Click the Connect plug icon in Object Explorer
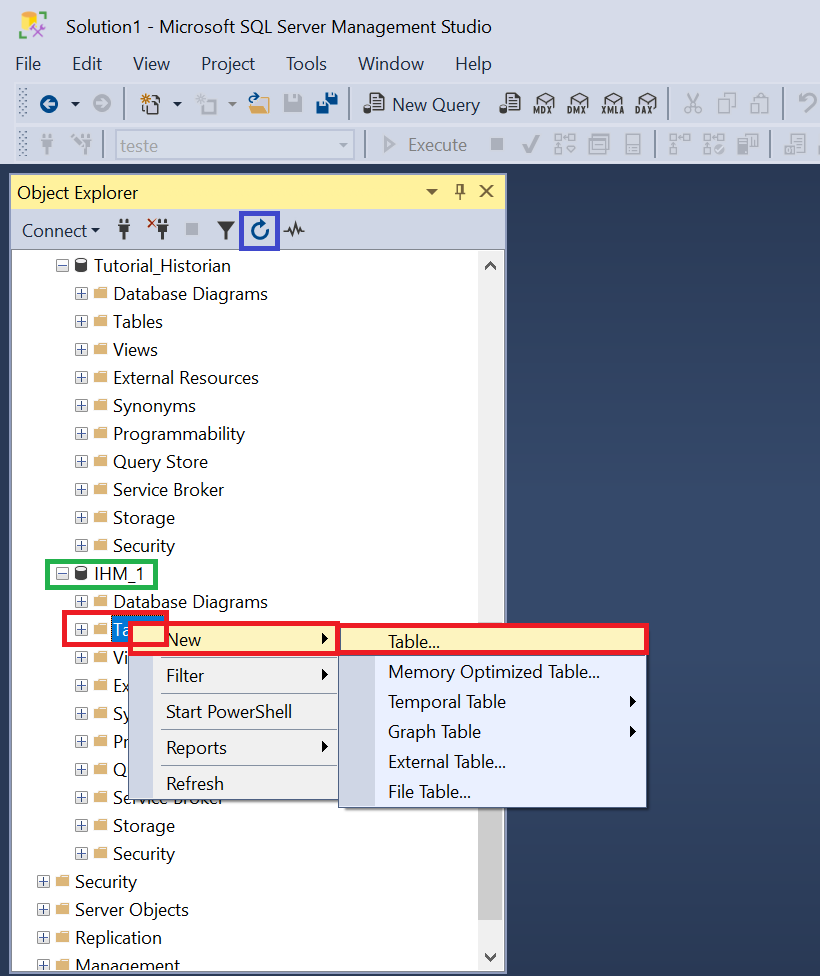Viewport: 820px width, 976px height. point(124,230)
